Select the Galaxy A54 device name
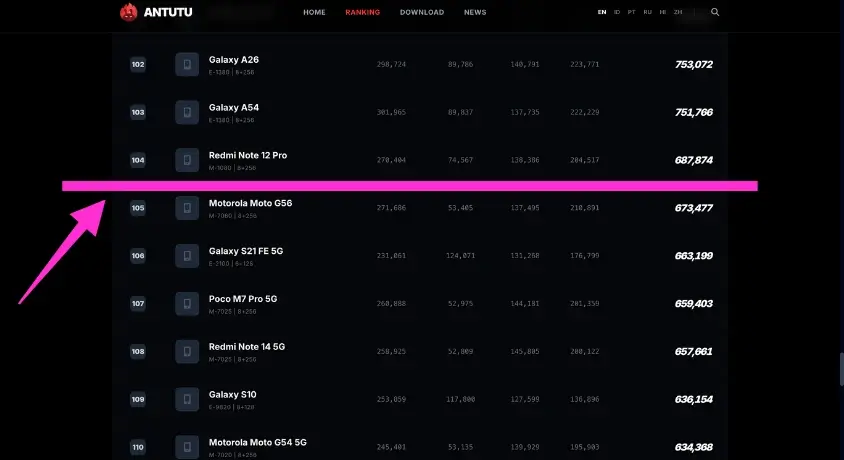This screenshot has height=460, width=844. coord(234,108)
